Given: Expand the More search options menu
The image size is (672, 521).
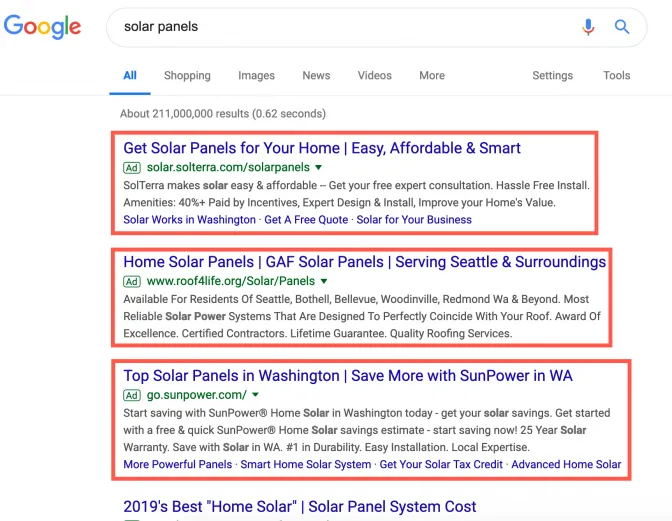Looking at the screenshot, I should coord(432,75).
